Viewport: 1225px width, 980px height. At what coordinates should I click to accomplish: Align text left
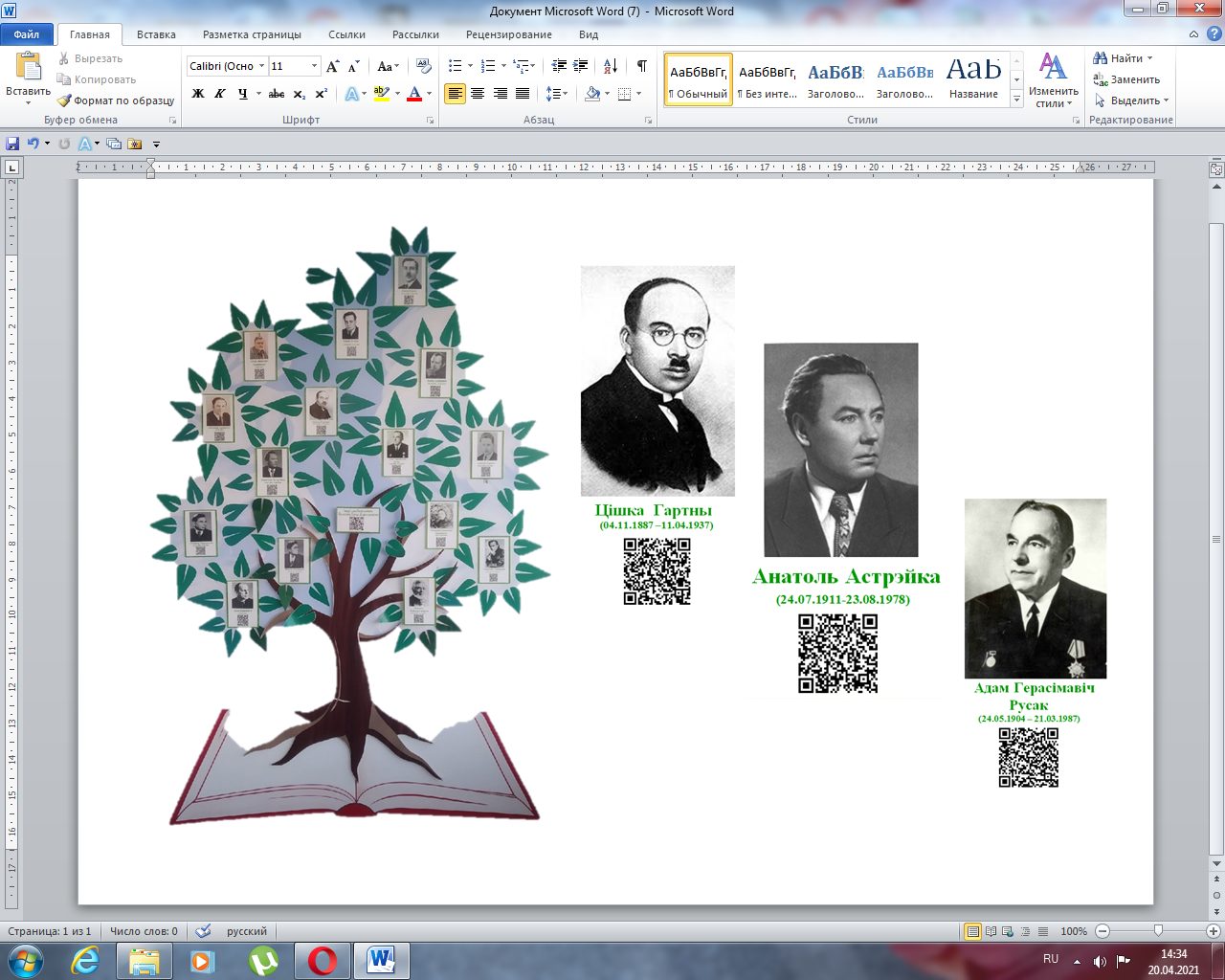tap(455, 94)
